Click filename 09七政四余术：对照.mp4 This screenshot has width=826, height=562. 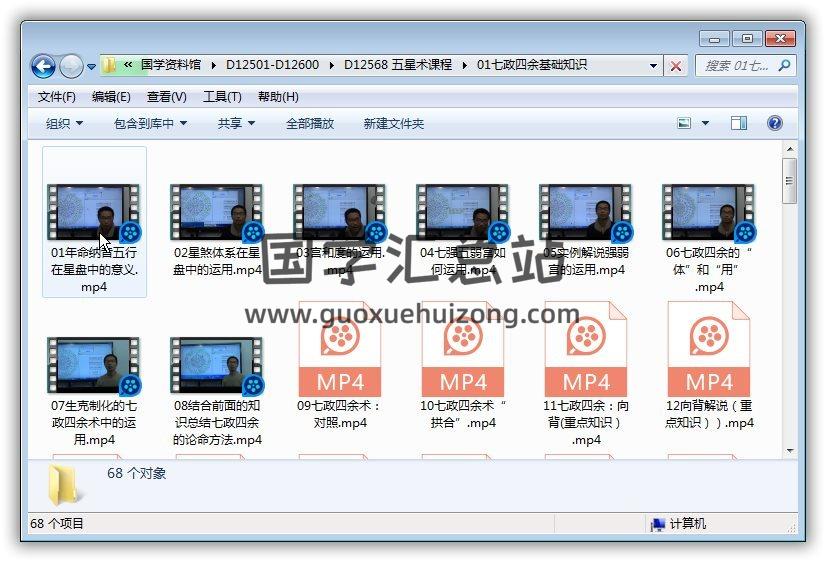[340, 414]
